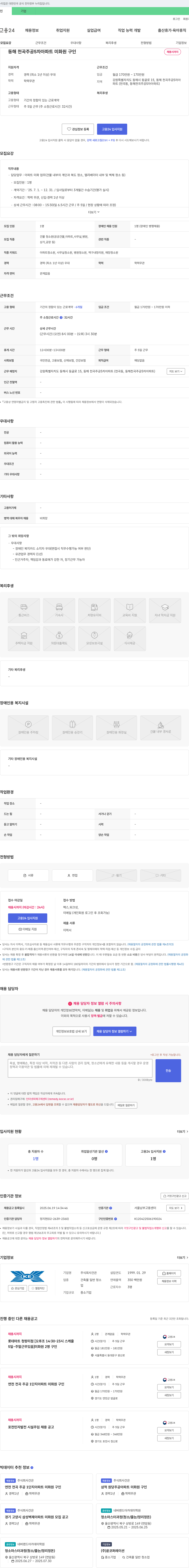This screenshot has height=1568, width=189.
Task: Open 포천민자발전 시설주임 채용 공고
Action: coord(31,1427)
